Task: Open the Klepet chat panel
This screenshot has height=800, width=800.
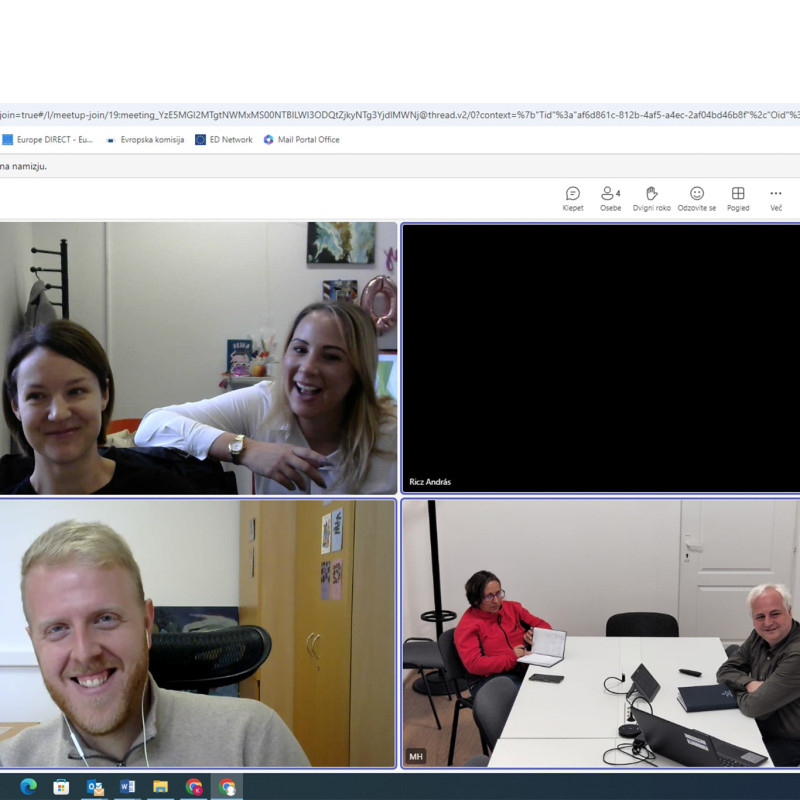Action: [573, 198]
